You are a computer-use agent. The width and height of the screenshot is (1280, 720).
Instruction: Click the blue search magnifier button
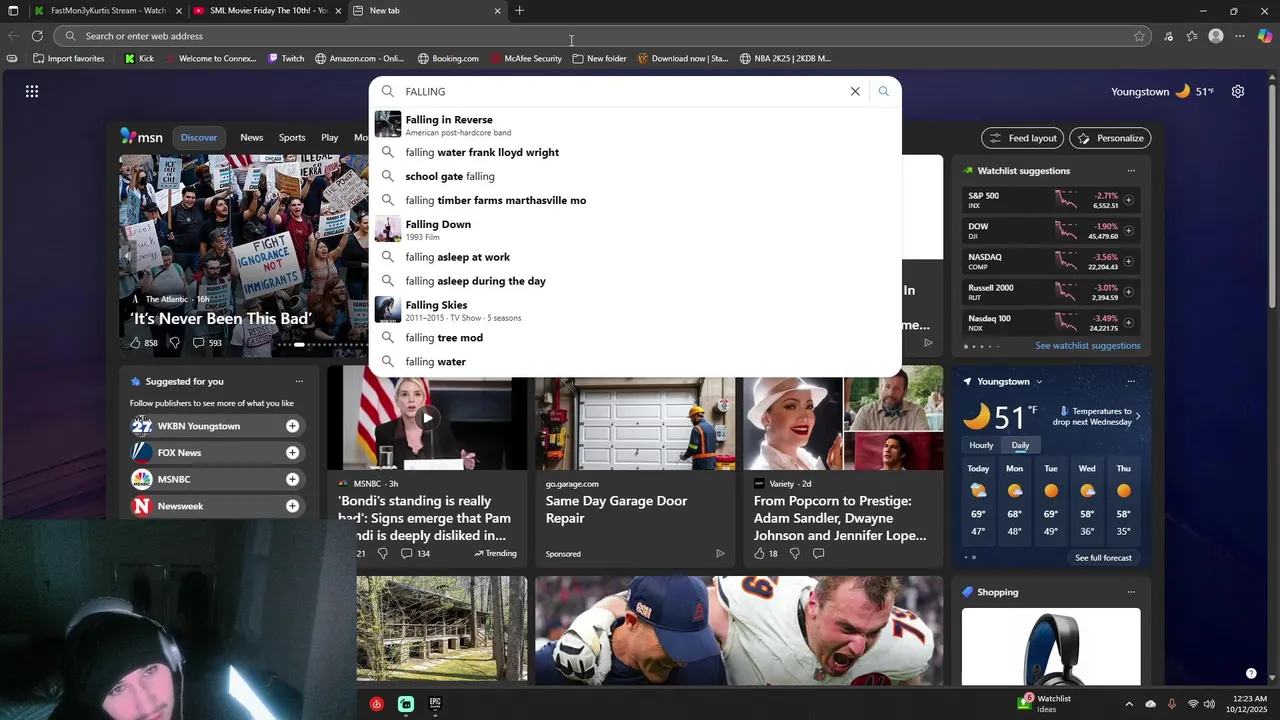883,91
